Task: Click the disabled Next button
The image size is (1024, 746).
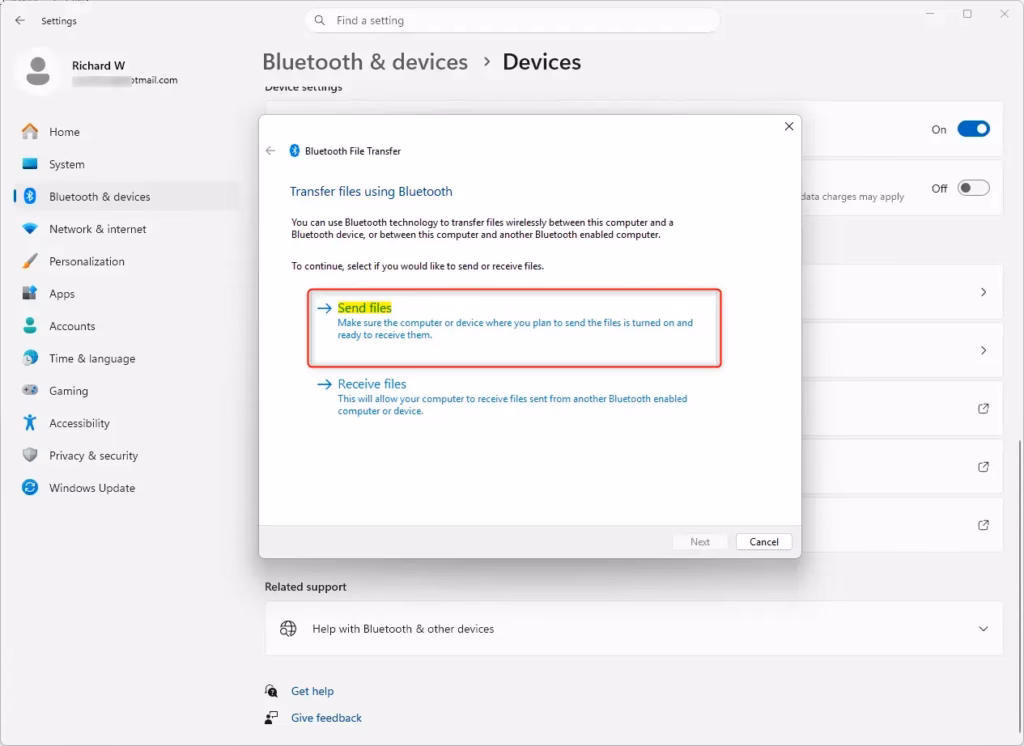Action: (x=699, y=542)
